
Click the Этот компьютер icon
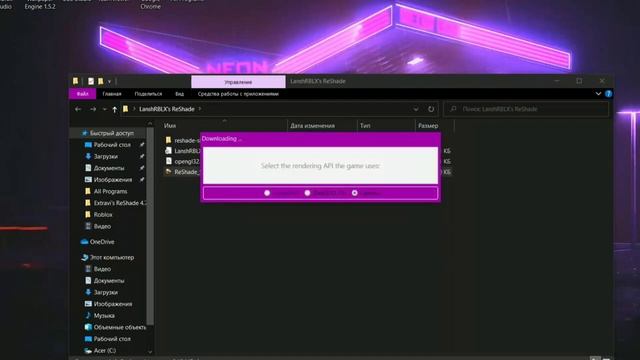tap(84, 257)
